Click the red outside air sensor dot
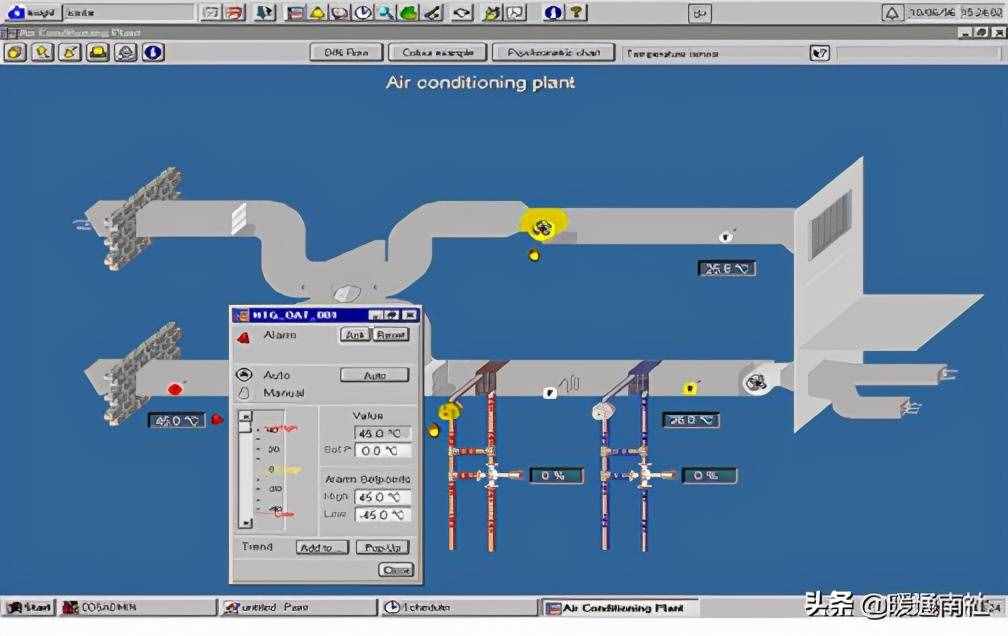Viewport: 1008px width, 636px height. click(175, 388)
